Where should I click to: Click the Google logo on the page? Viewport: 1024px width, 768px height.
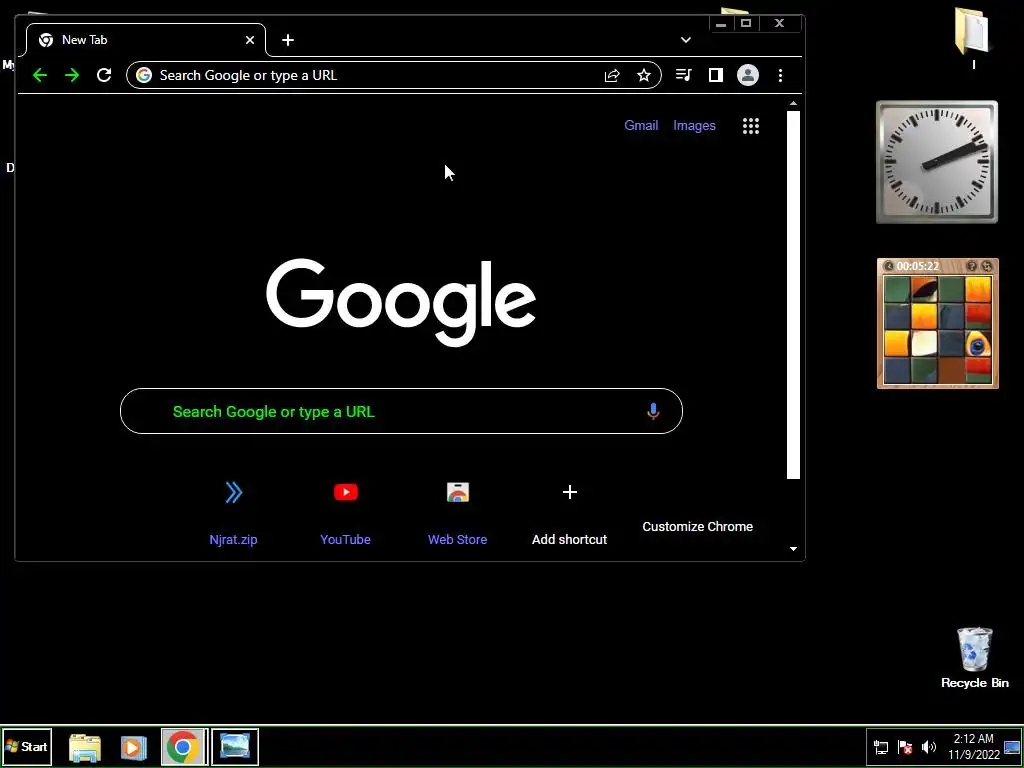tap(401, 302)
